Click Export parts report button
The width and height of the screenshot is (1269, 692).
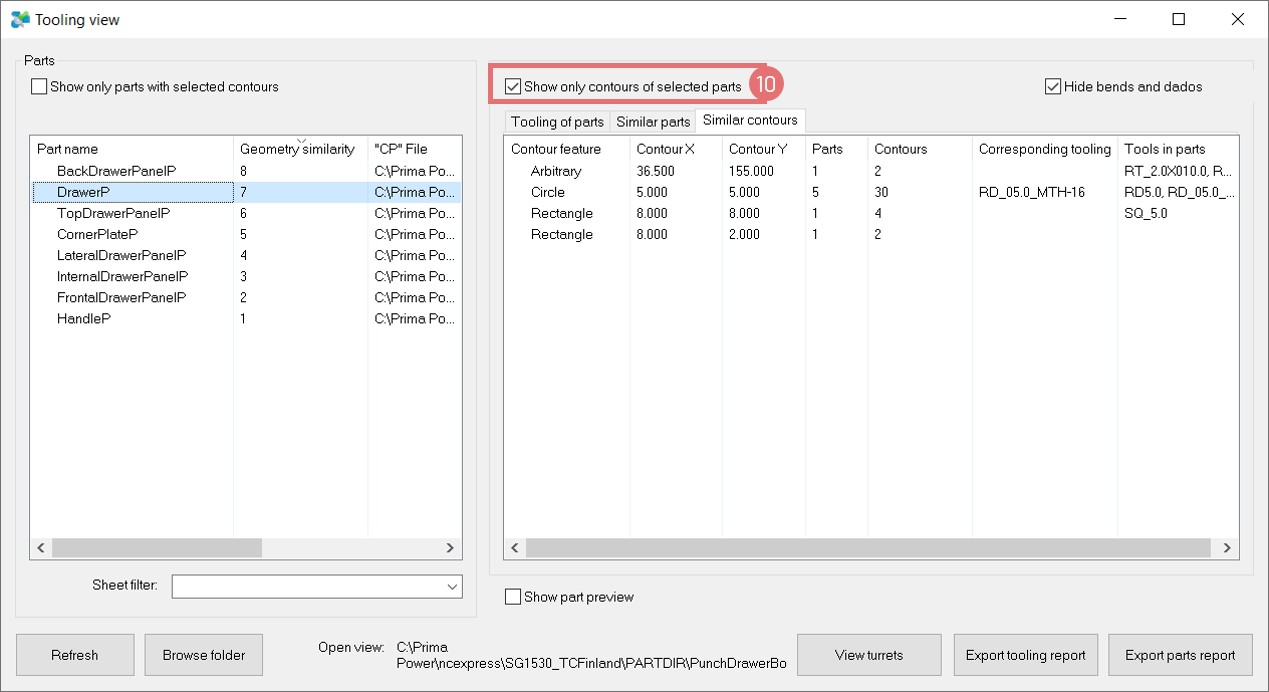[x=1180, y=655]
